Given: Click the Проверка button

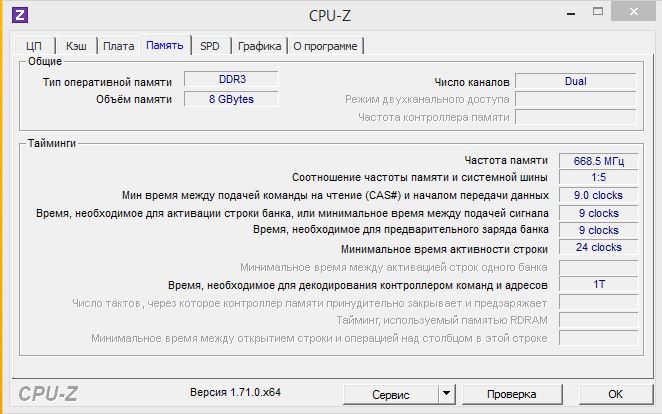Looking at the screenshot, I should pyautogui.click(x=512, y=394).
